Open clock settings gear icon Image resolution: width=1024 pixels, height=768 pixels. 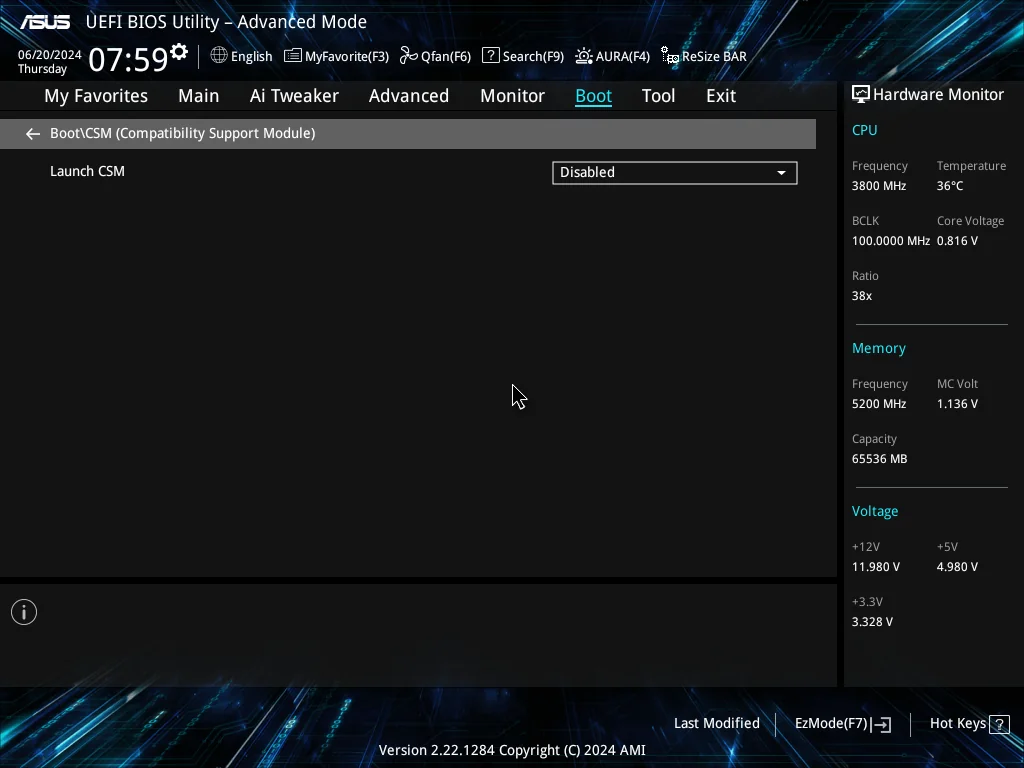pyautogui.click(x=179, y=52)
